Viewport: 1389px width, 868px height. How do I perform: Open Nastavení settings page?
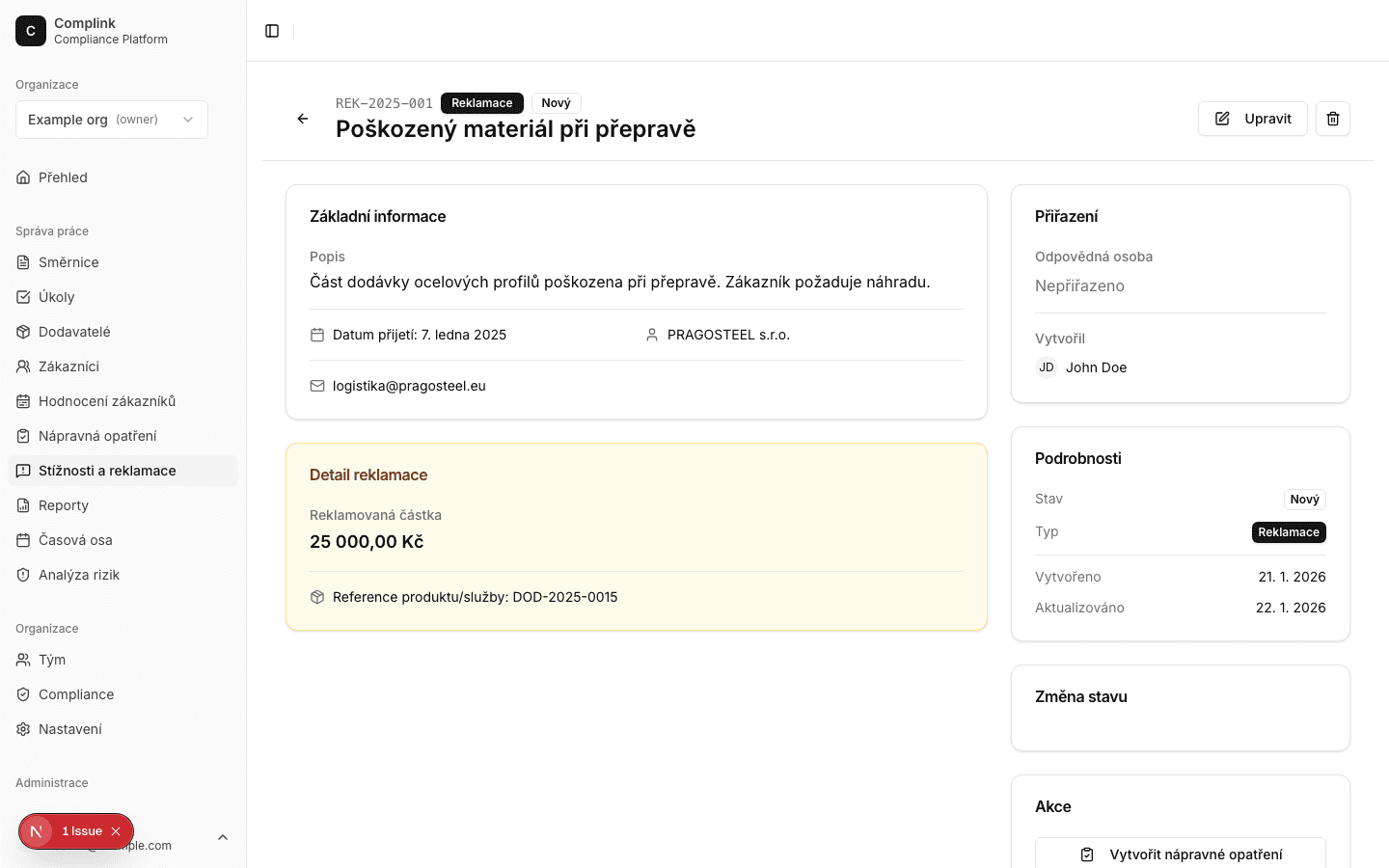click(x=70, y=729)
